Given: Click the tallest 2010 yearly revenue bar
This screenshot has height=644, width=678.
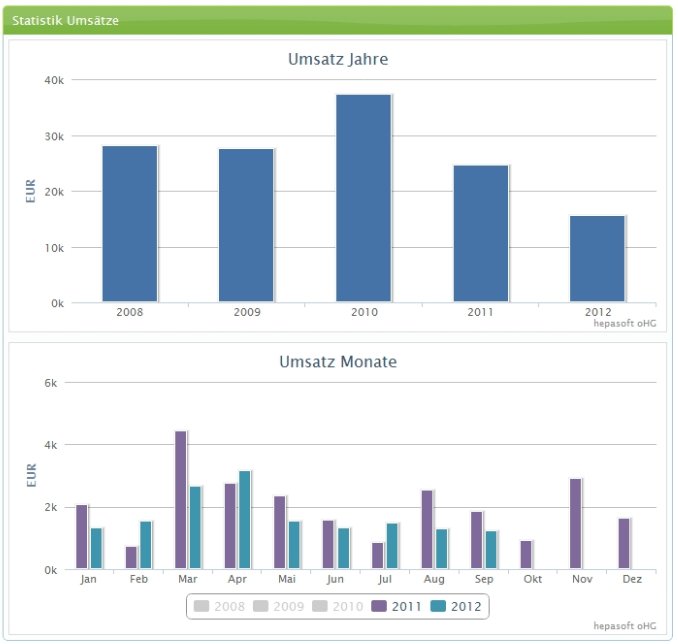Looking at the screenshot, I should tap(363, 198).
